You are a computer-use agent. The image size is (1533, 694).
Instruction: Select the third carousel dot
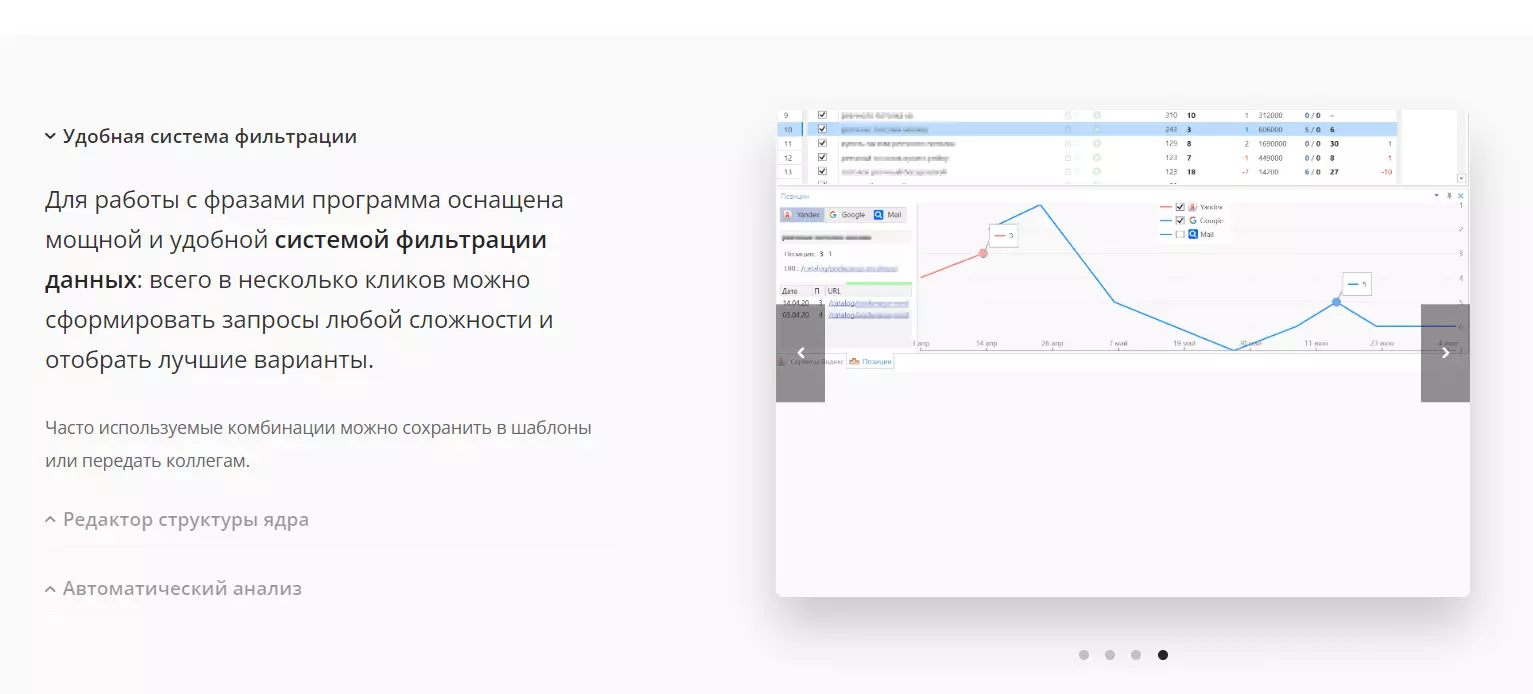click(1136, 655)
